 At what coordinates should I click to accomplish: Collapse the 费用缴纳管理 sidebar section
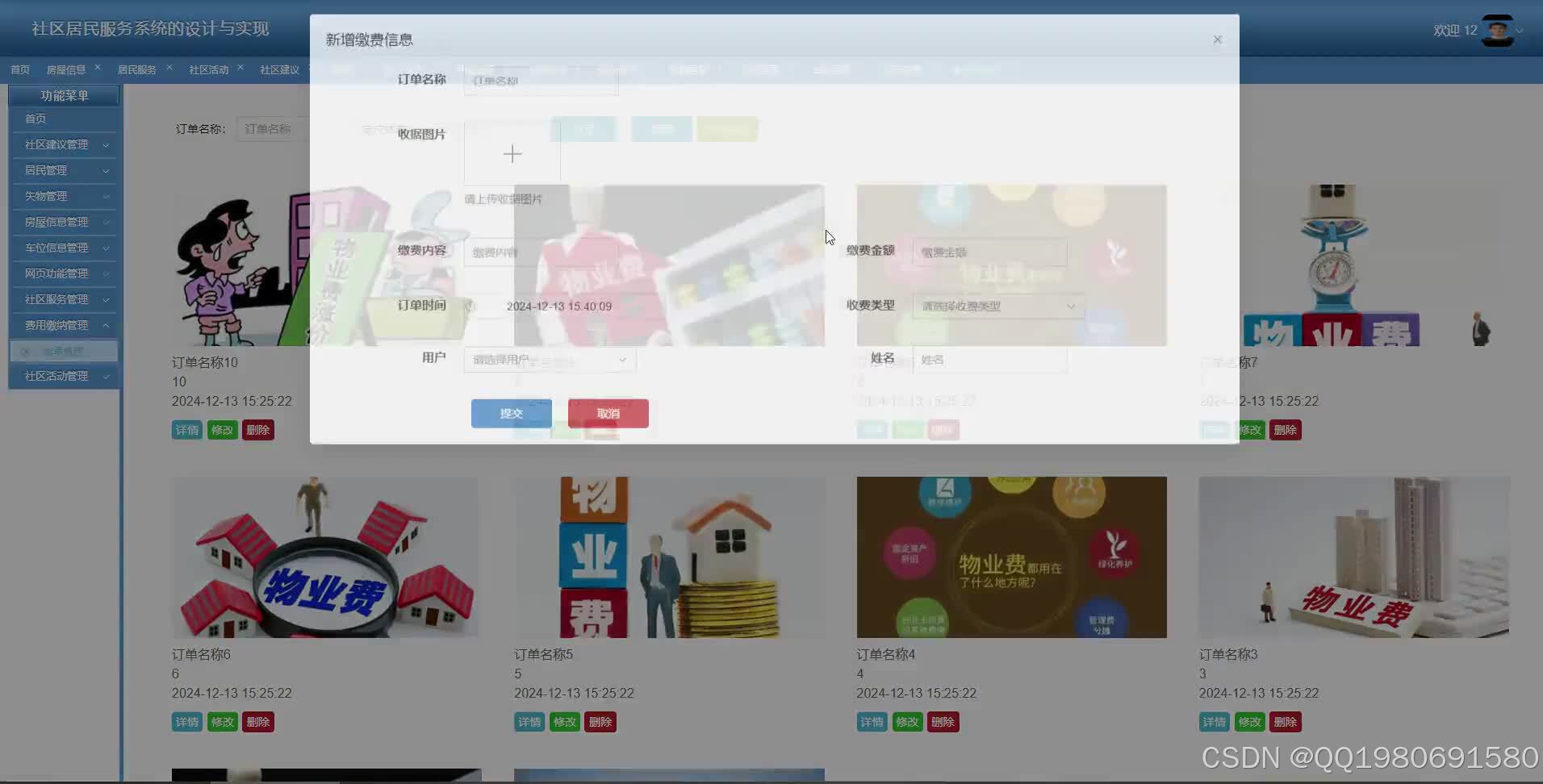click(64, 325)
